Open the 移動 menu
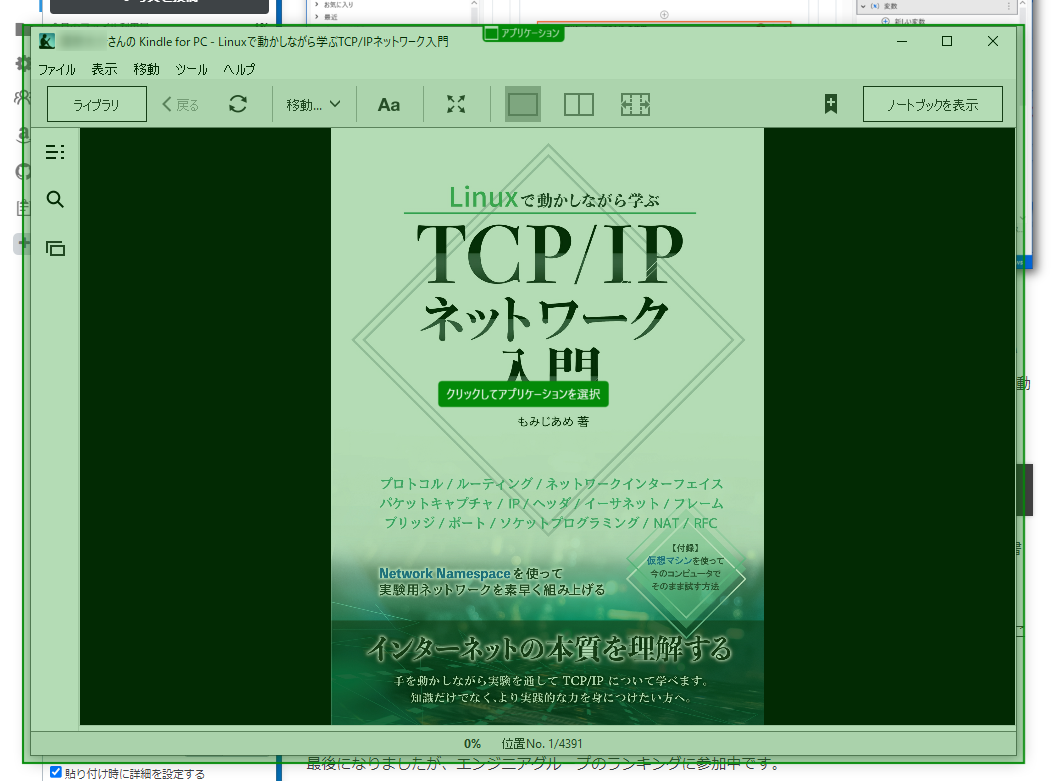 click(146, 69)
